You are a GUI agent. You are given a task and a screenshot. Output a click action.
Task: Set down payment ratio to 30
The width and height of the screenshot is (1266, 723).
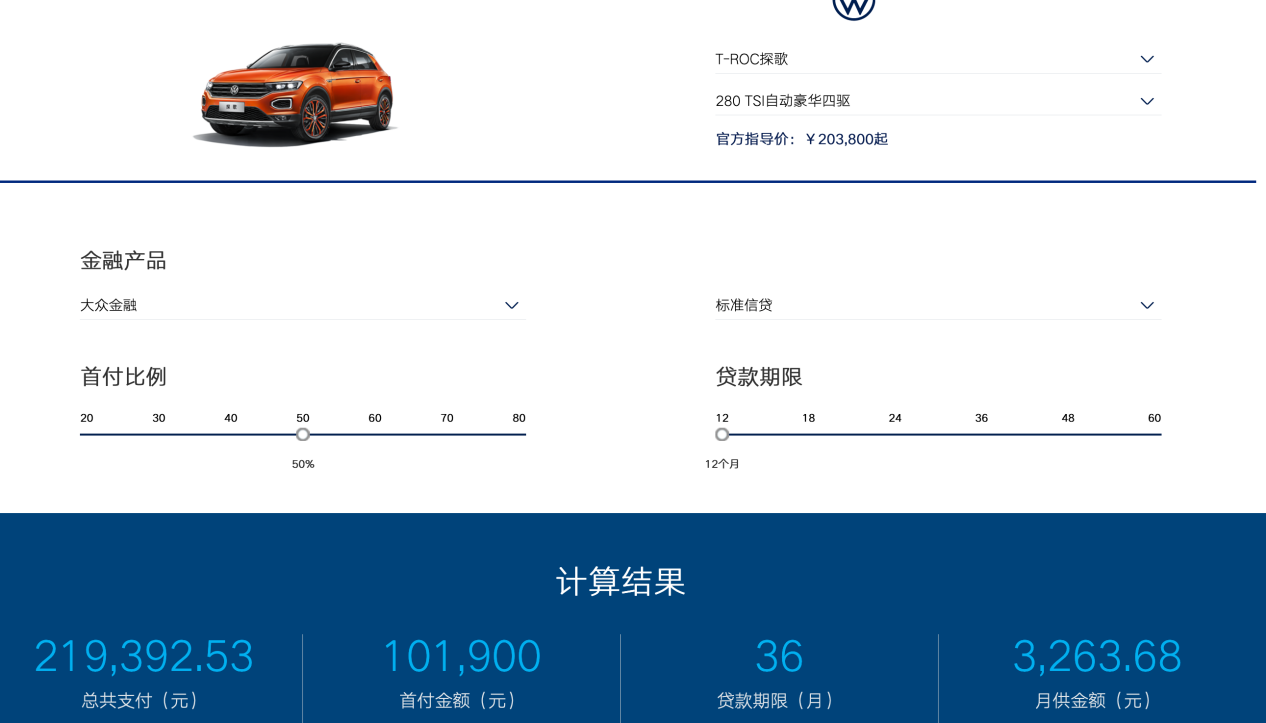pyautogui.click(x=159, y=418)
